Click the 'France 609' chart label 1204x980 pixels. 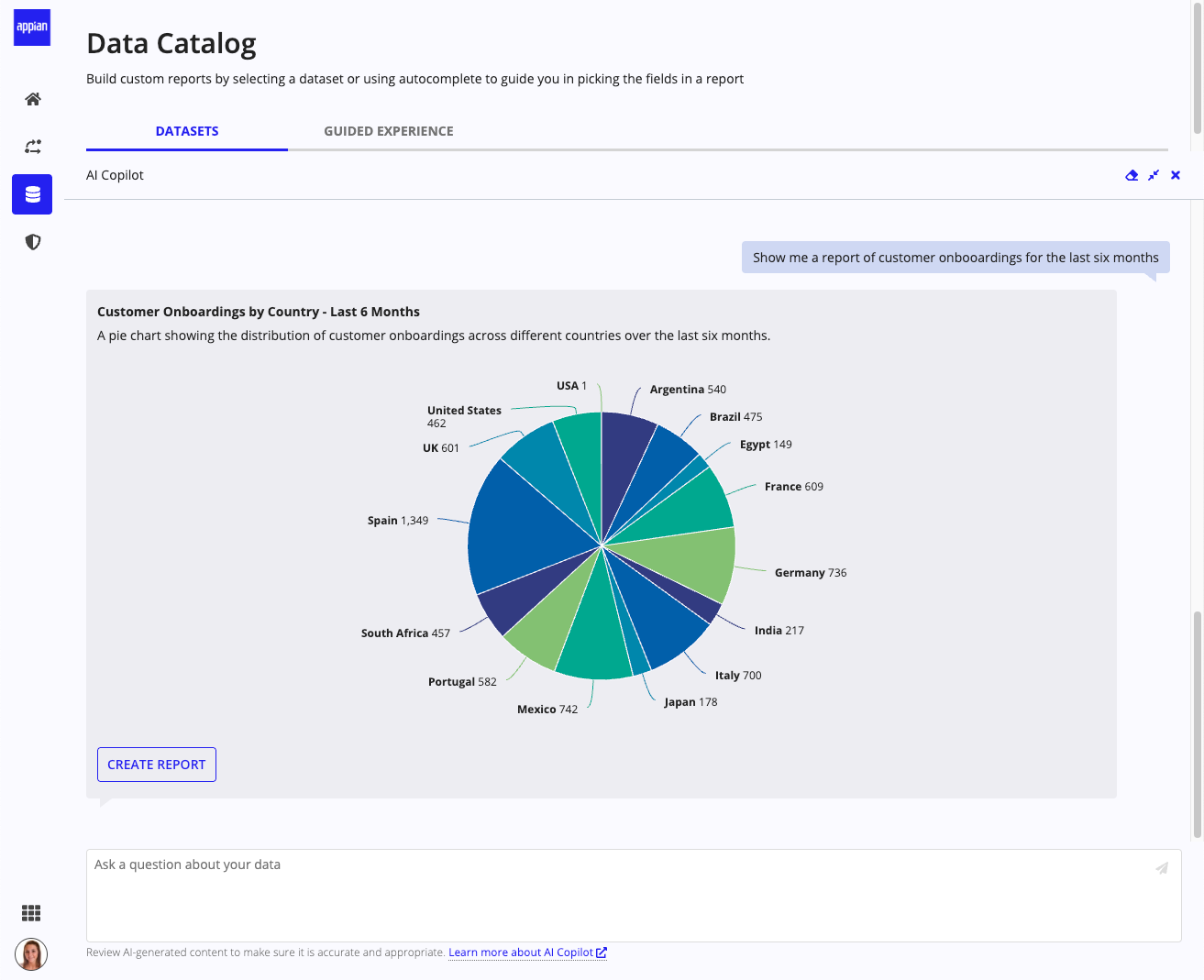click(x=794, y=487)
